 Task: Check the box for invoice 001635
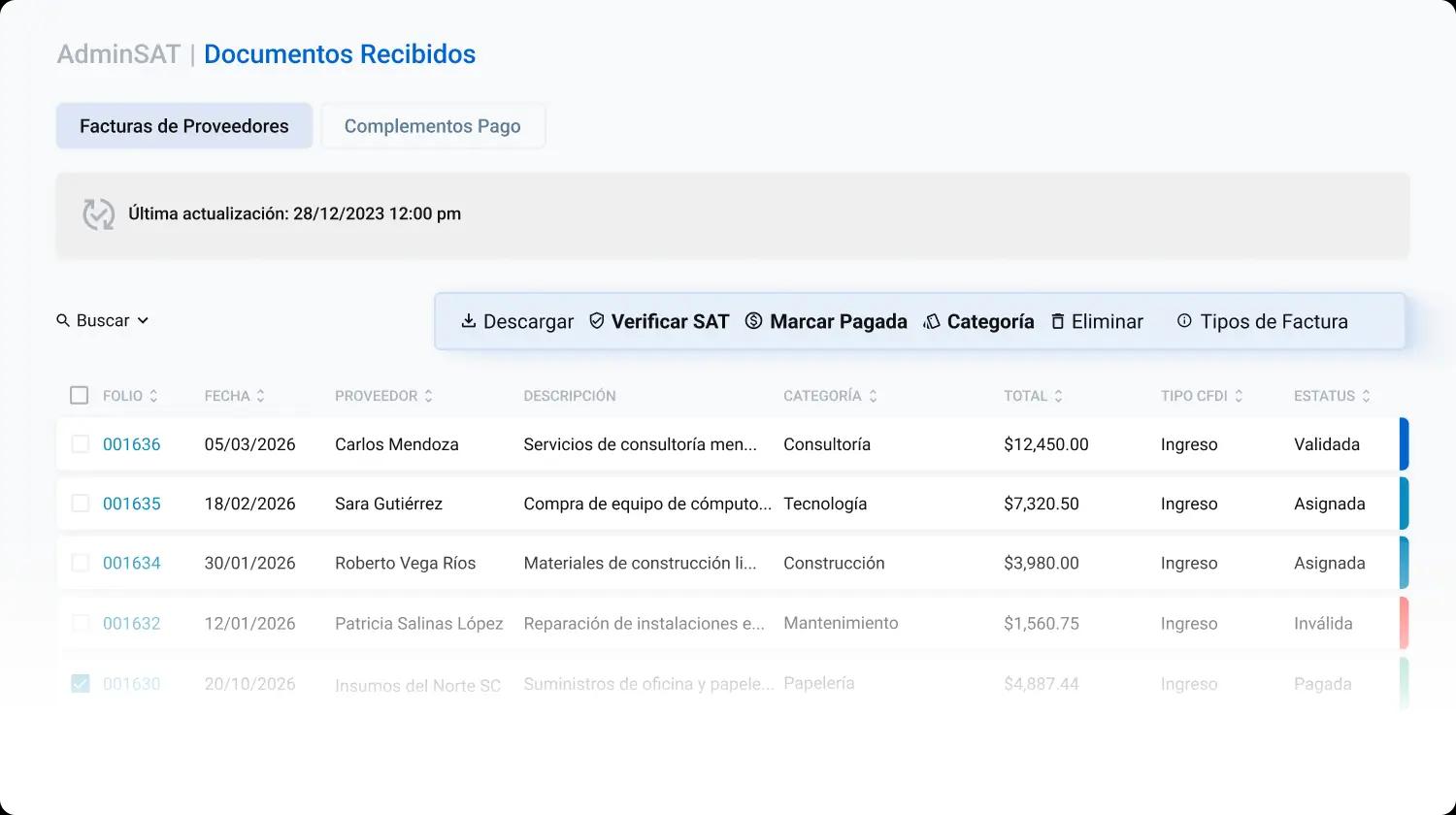pos(81,504)
